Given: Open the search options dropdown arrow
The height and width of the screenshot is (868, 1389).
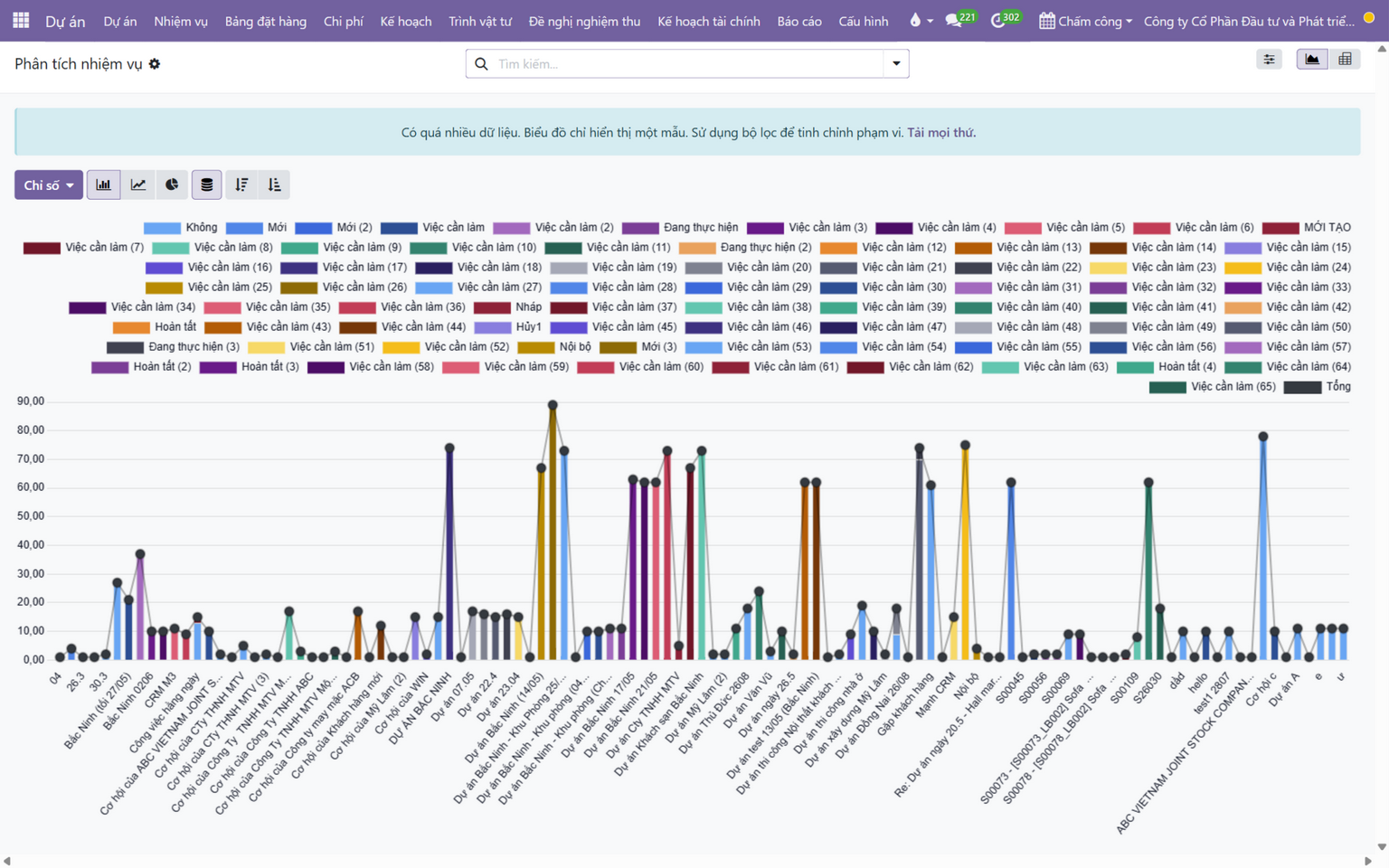Looking at the screenshot, I should (x=896, y=64).
